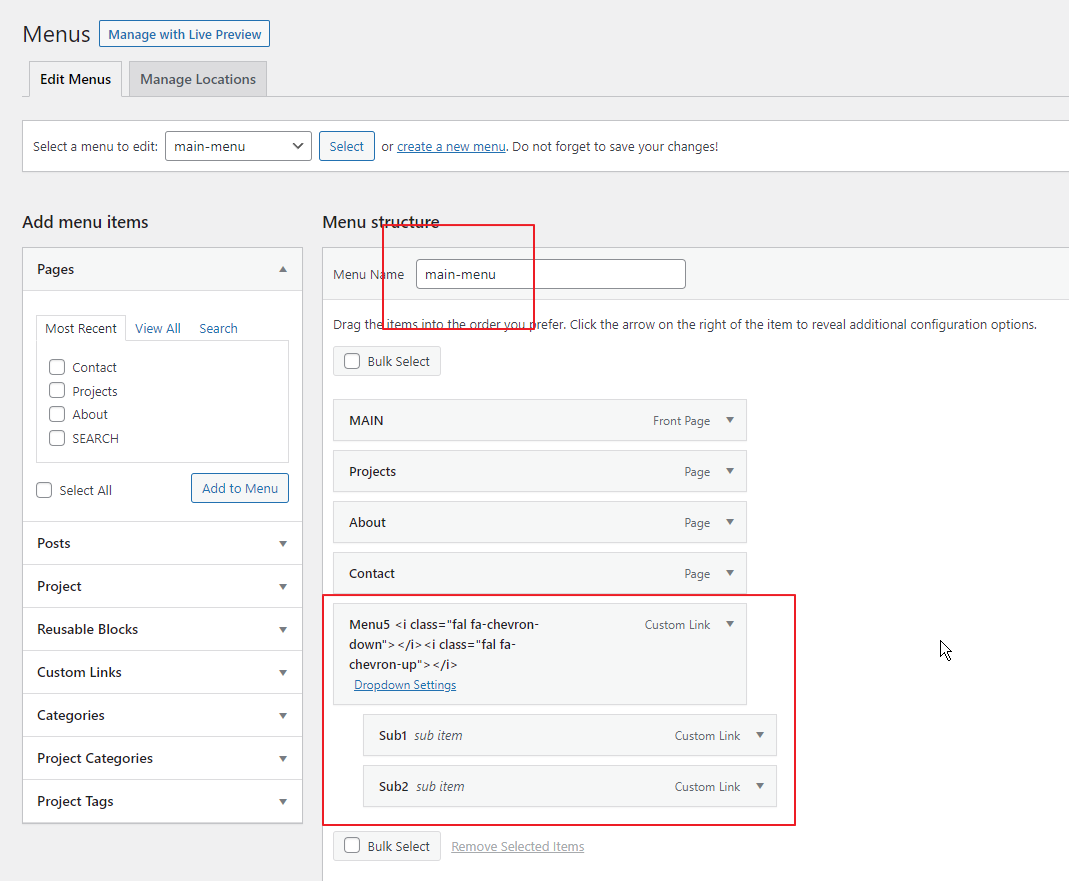Screen dimensions: 1069x881
Task: Expand the About menu item arrow
Action: click(730, 522)
